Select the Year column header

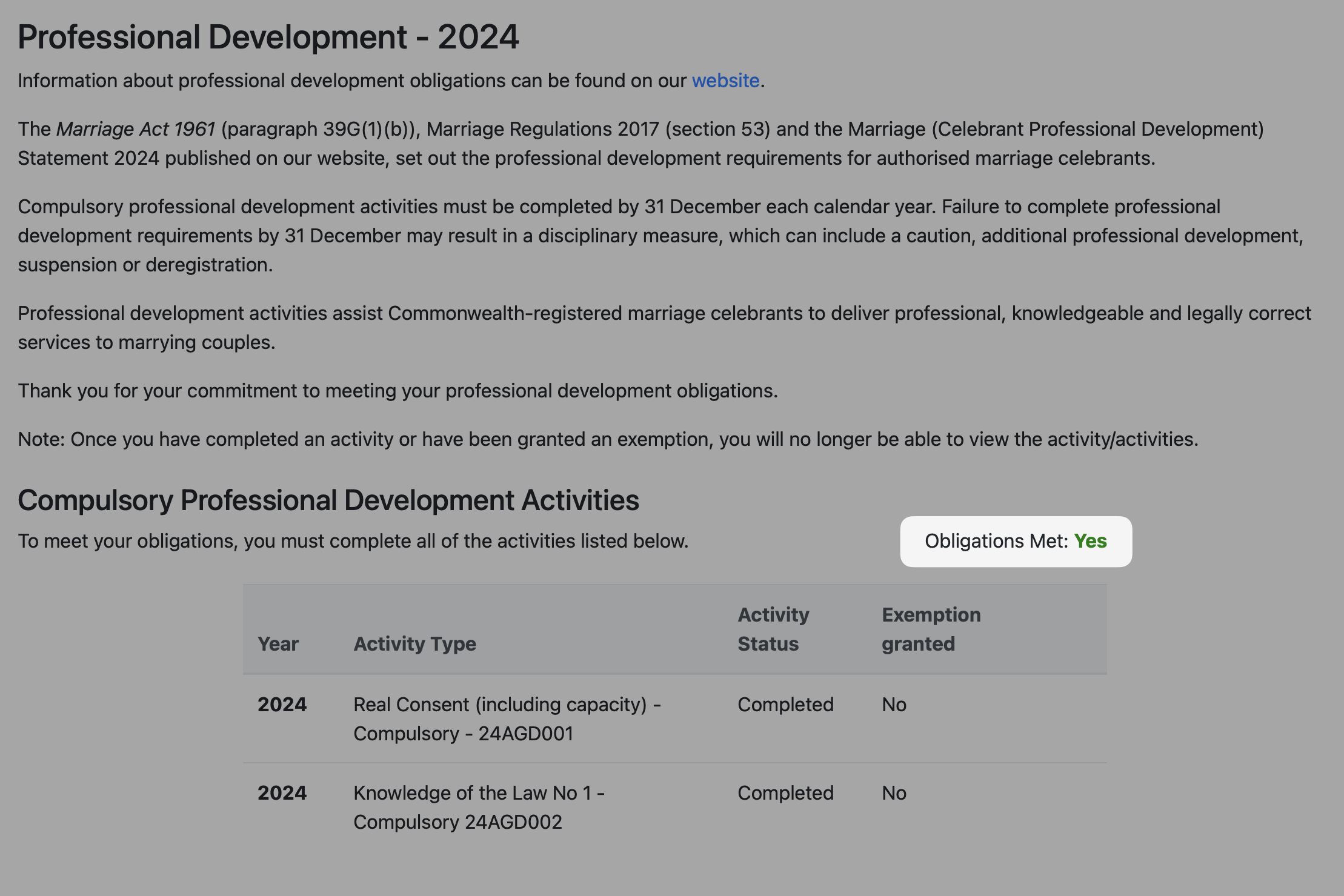tap(278, 643)
